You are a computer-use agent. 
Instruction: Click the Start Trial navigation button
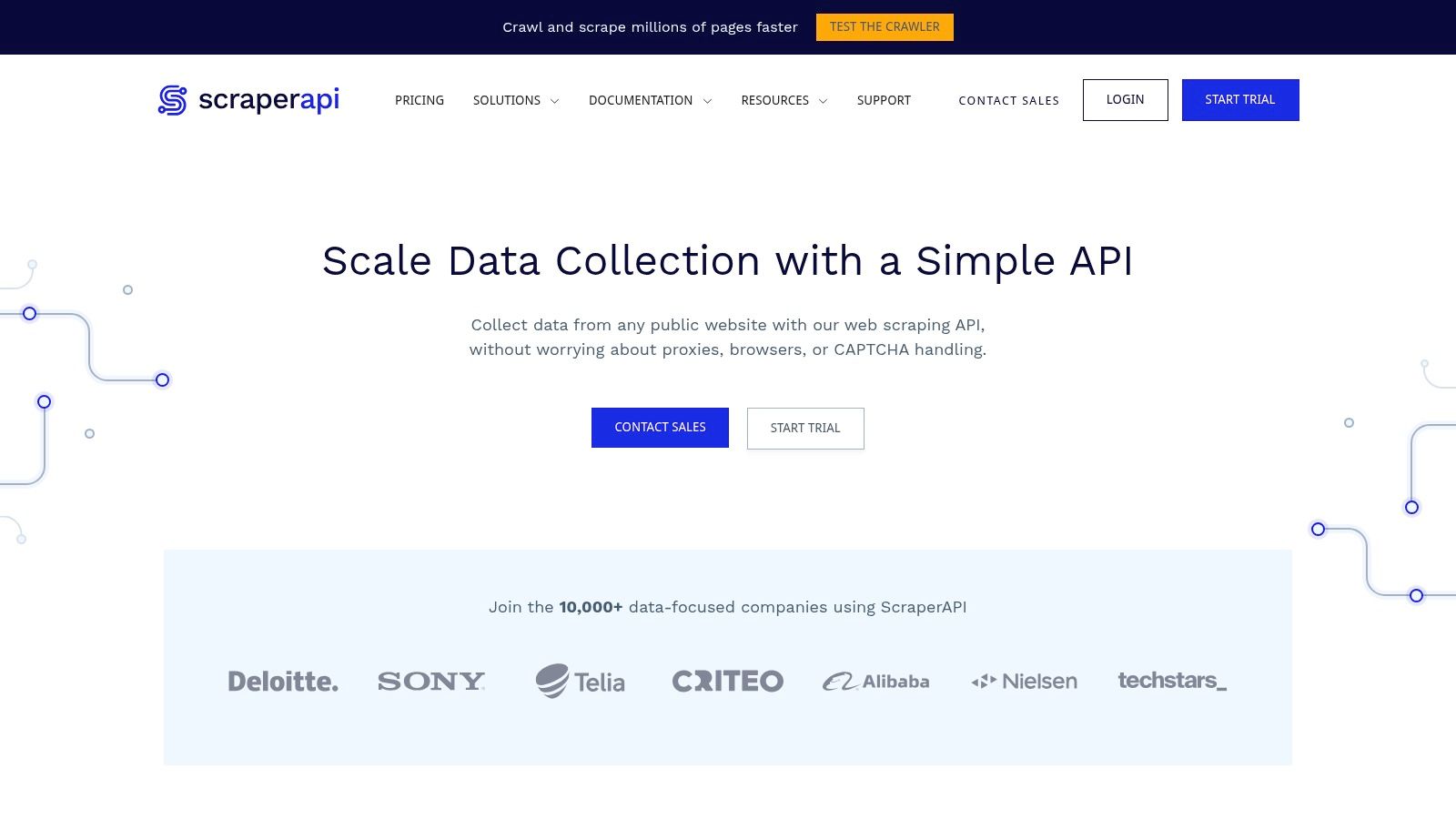[x=1240, y=99]
